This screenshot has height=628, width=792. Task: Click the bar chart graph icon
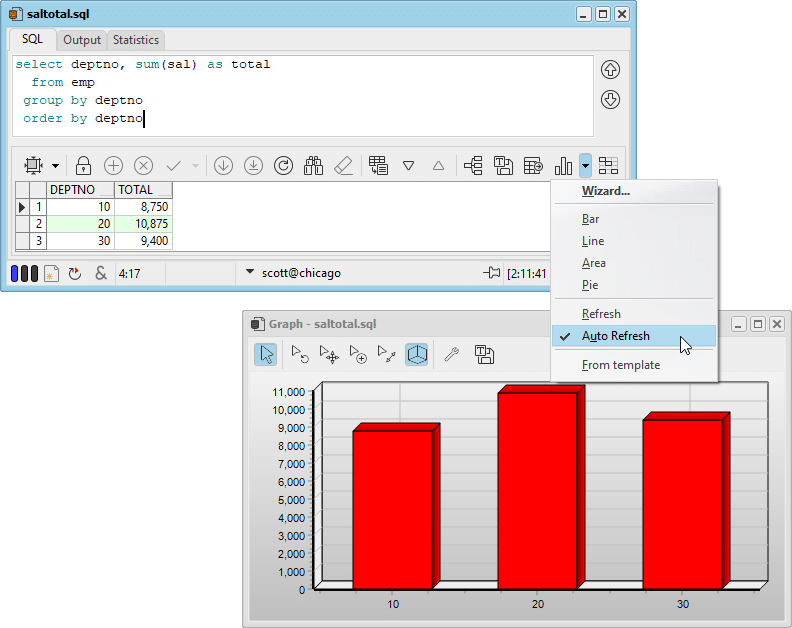[x=563, y=165]
